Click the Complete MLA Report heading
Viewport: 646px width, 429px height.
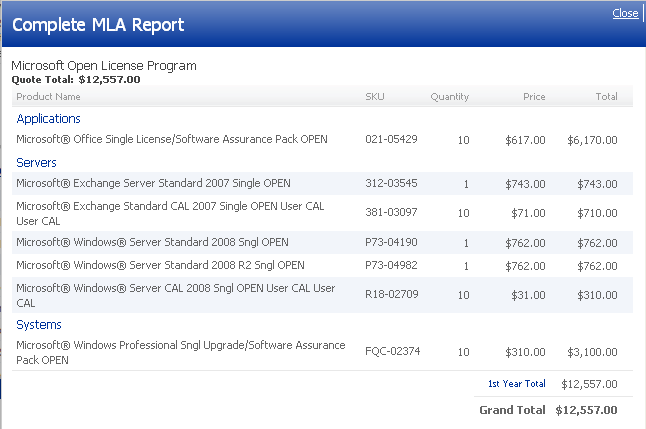(98, 25)
